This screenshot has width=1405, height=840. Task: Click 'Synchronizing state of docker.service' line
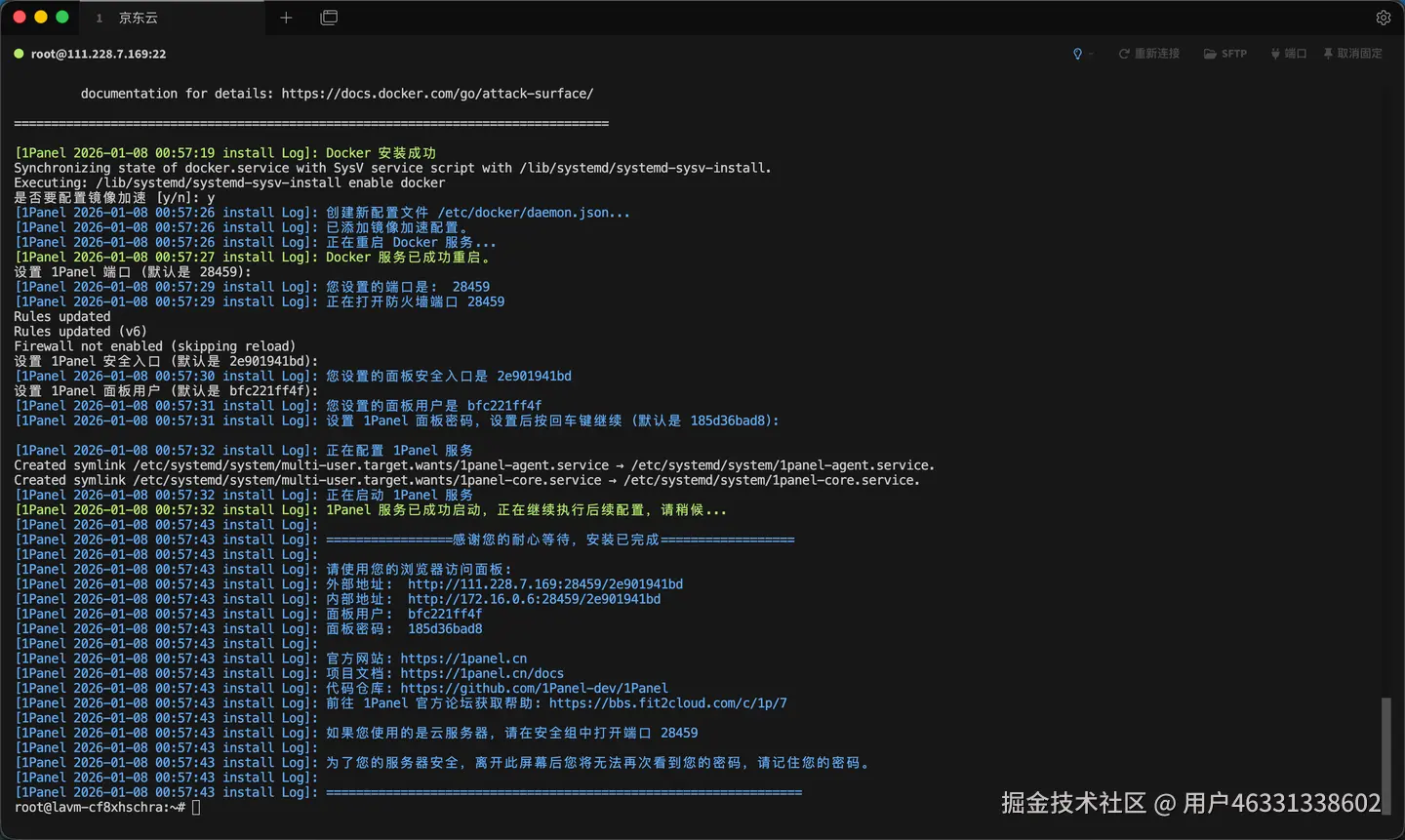coord(392,168)
